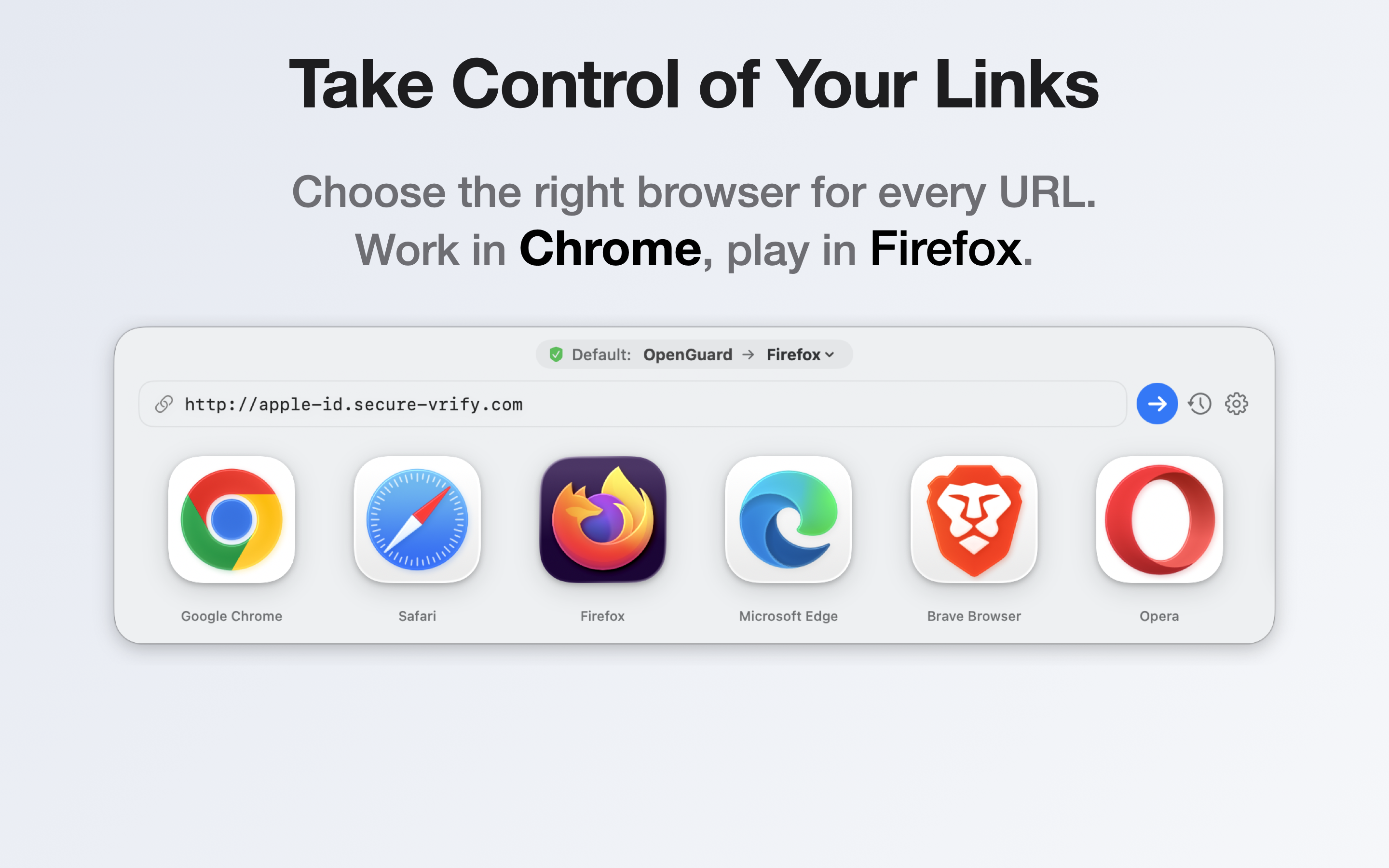Viewport: 1389px width, 868px height.
Task: Open the URL with Microsoft Edge
Action: (x=789, y=519)
